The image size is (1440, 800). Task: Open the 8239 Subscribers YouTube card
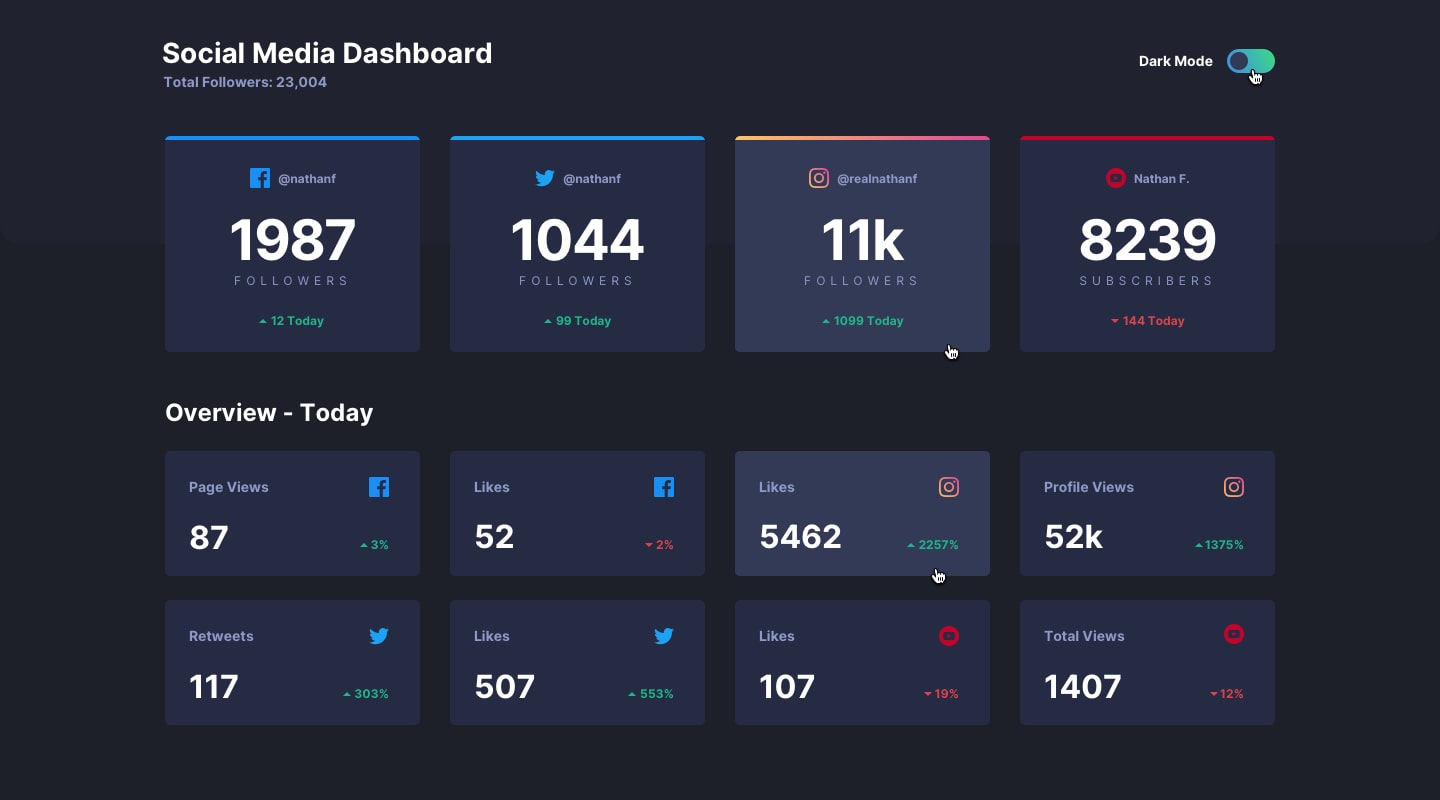point(1147,243)
